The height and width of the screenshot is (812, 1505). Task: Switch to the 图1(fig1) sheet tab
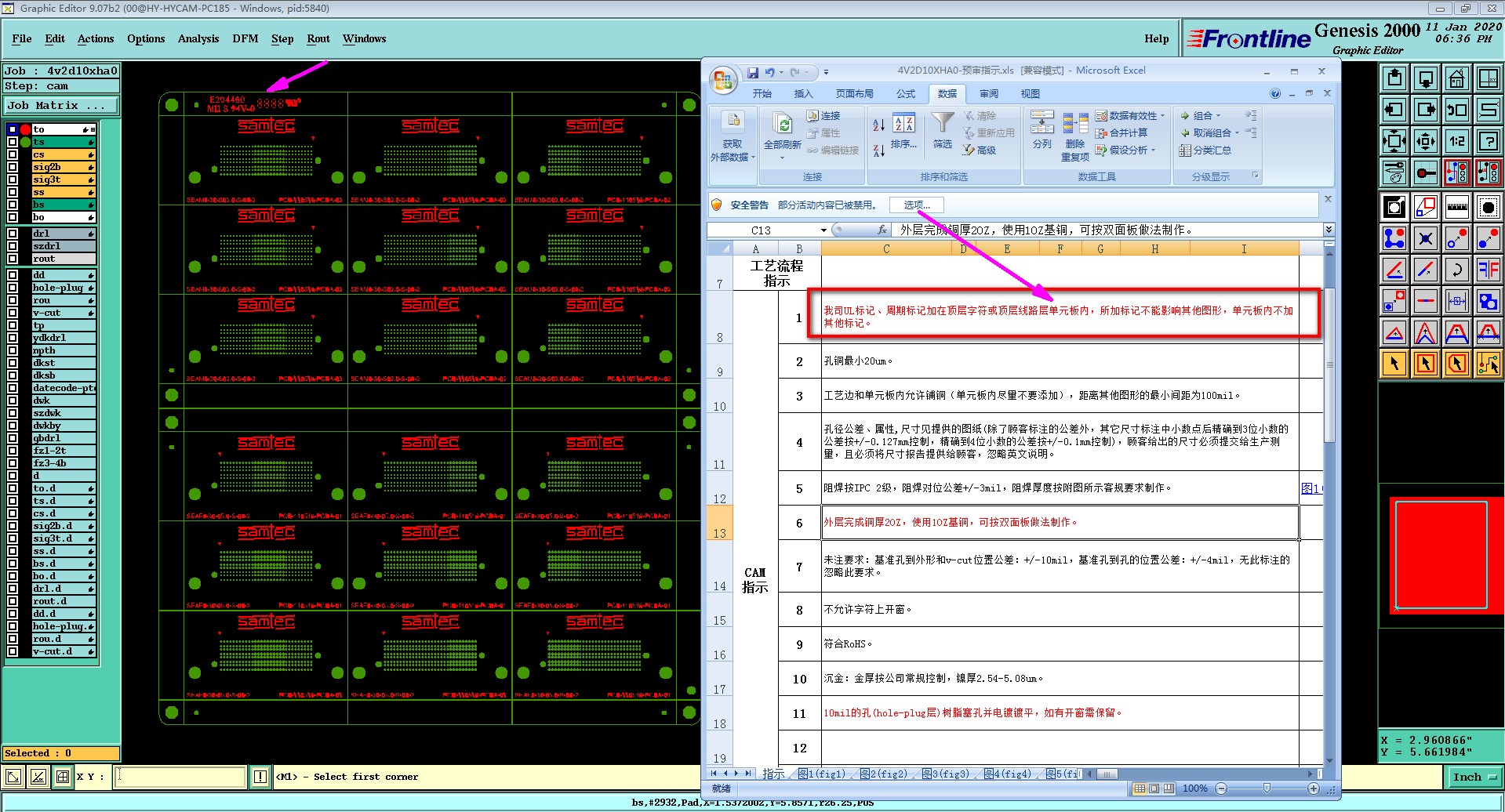821,774
